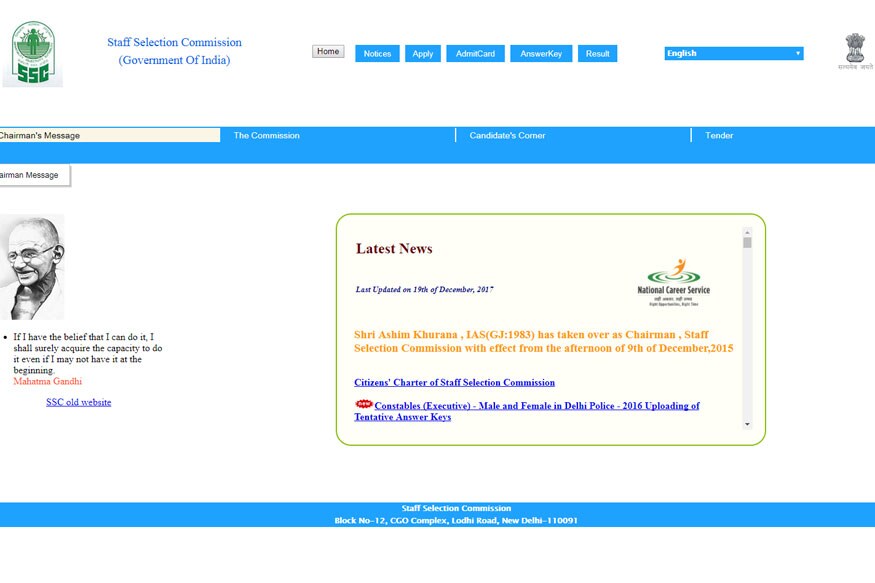Image resolution: width=875 pixels, height=583 pixels.
Task: Open the English language dropdown
Action: pos(734,54)
